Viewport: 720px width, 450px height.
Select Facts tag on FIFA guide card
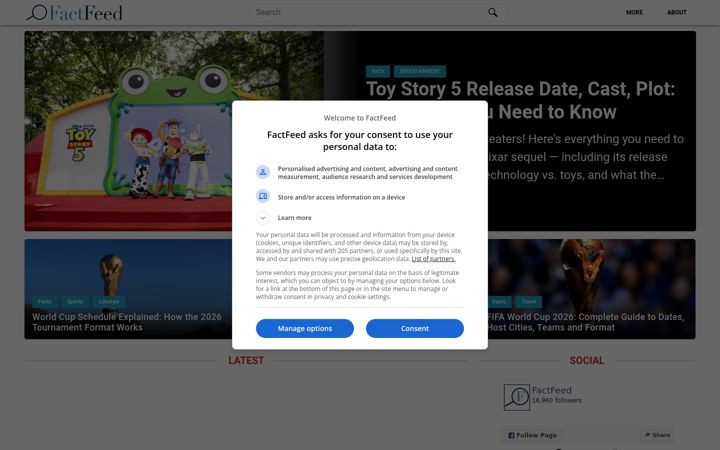coord(499,302)
